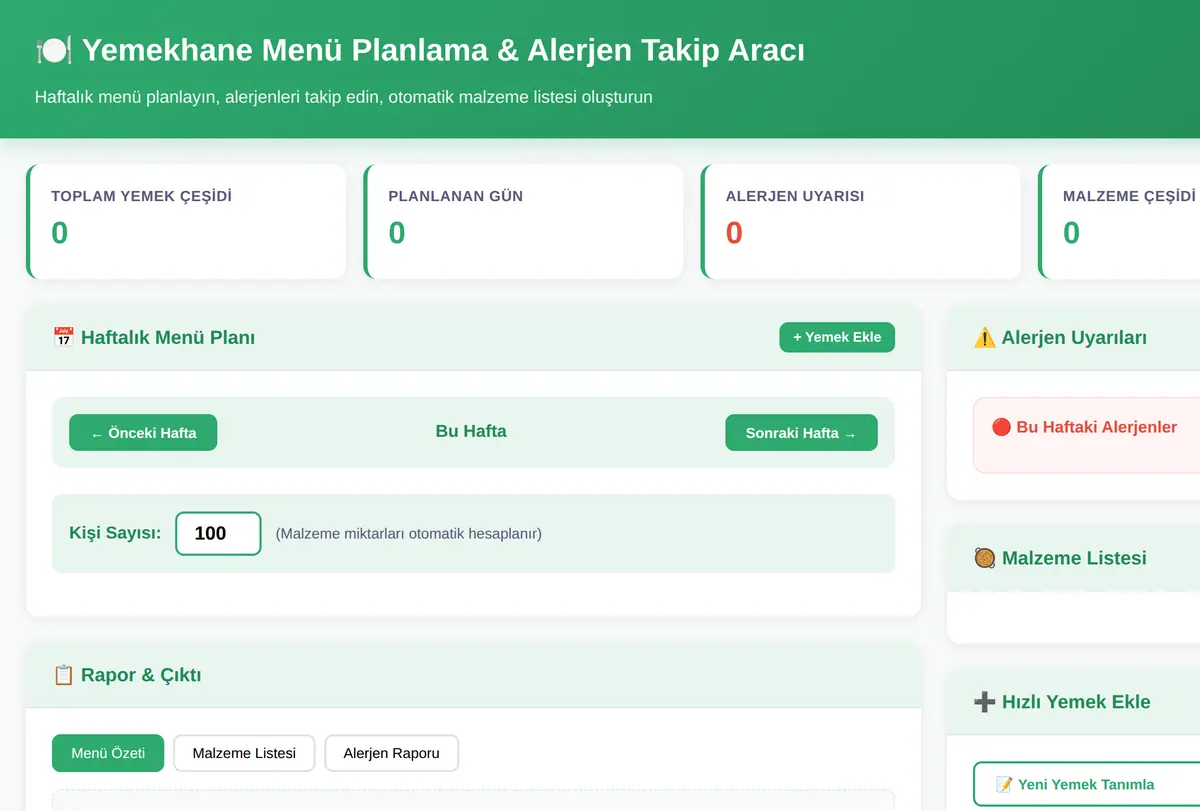This screenshot has width=1200, height=811.
Task: Click the plus icon beside Hızlı Yemek Ekle
Action: (984, 702)
